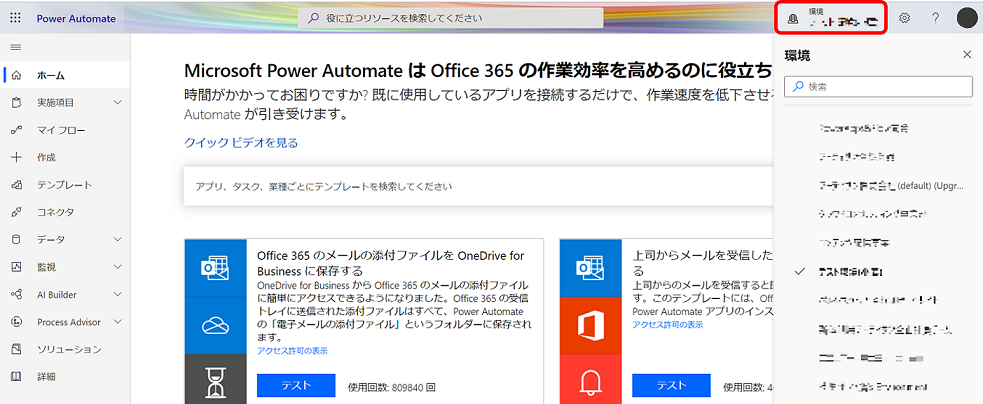The width and height of the screenshot is (983, 404).
Task: Close the 環境 panel
Action: click(x=967, y=55)
